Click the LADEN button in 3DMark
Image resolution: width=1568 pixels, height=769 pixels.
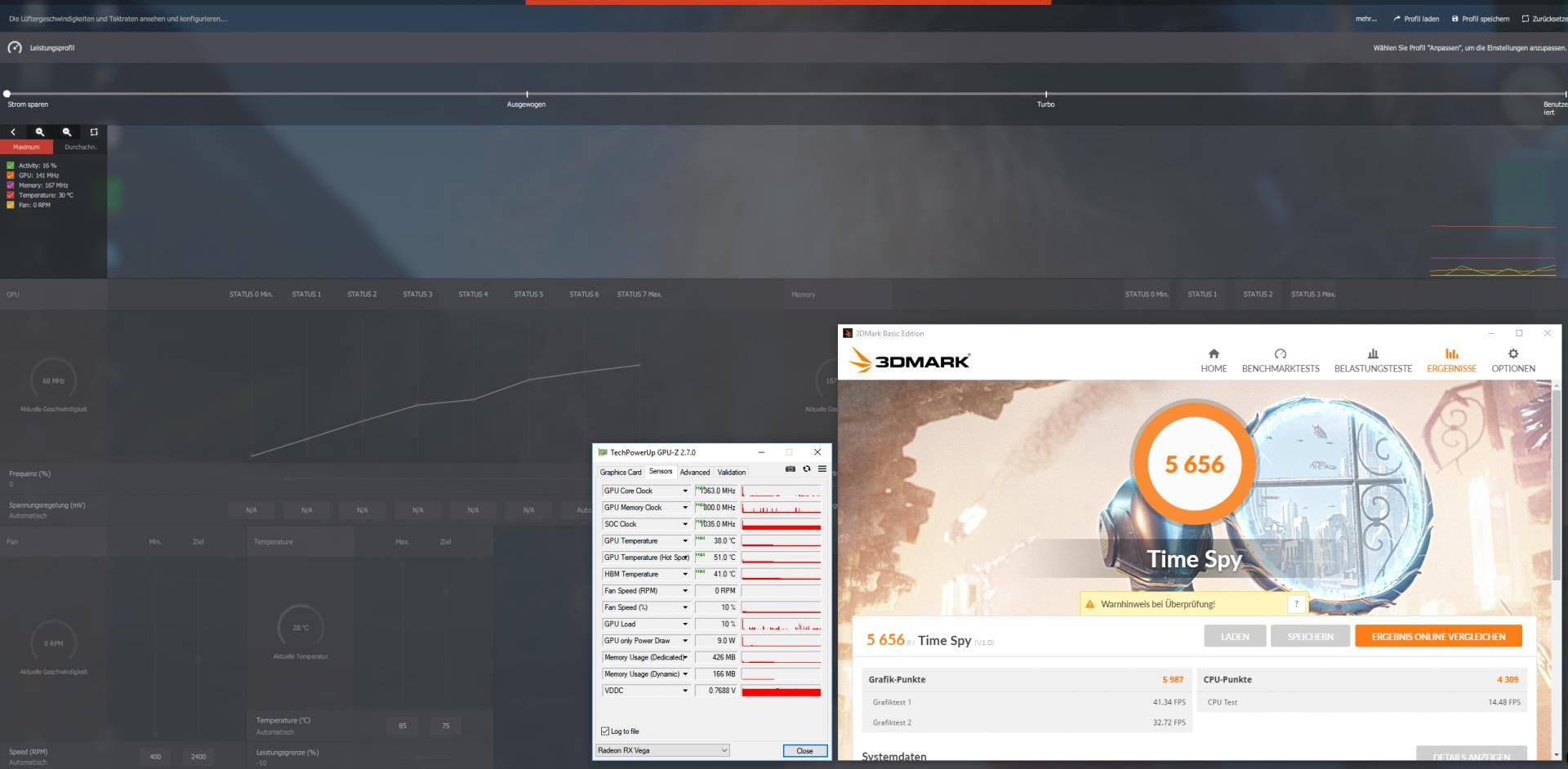pyautogui.click(x=1235, y=637)
